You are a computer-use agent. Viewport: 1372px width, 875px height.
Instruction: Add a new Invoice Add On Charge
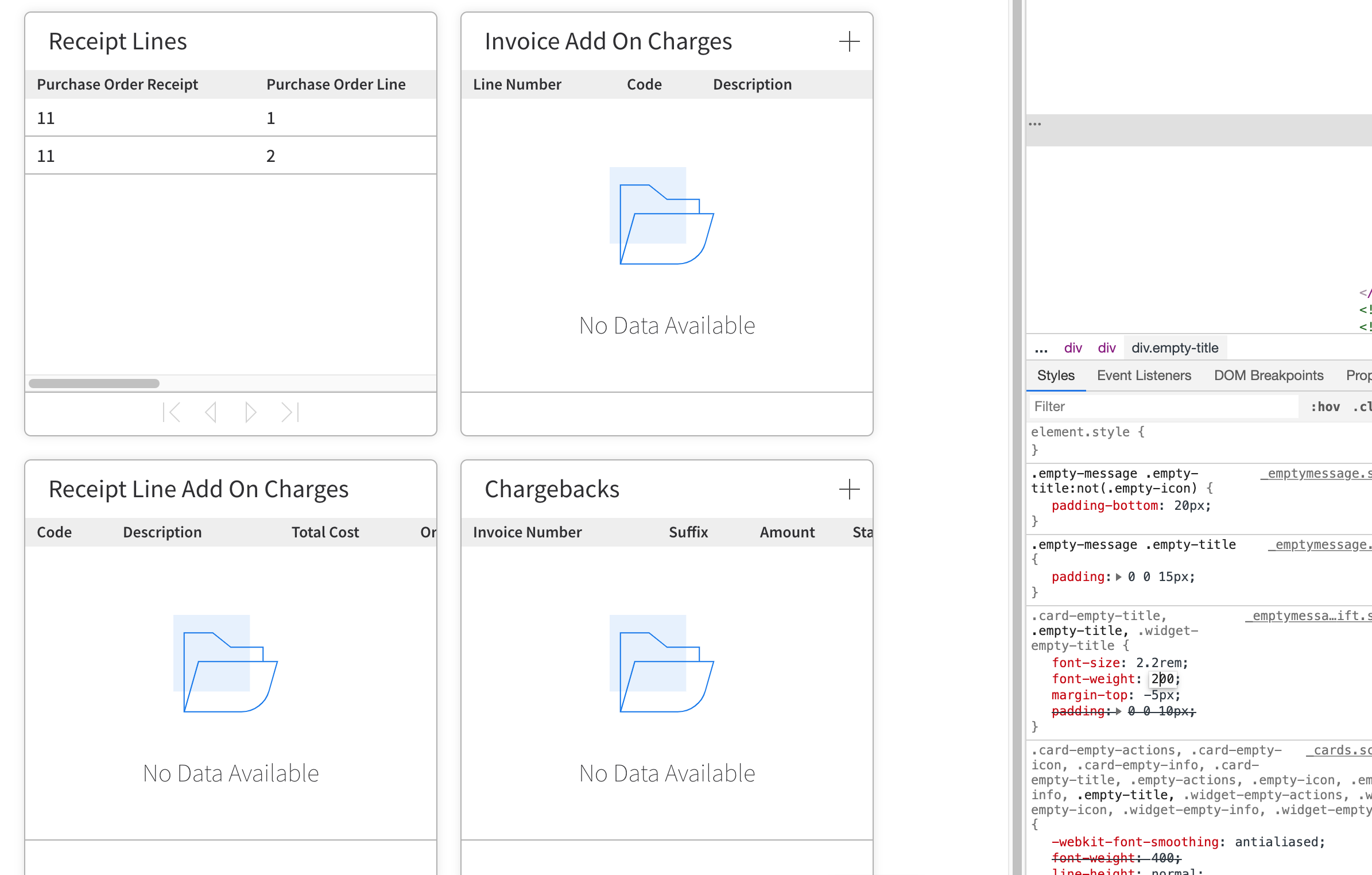[x=849, y=42]
